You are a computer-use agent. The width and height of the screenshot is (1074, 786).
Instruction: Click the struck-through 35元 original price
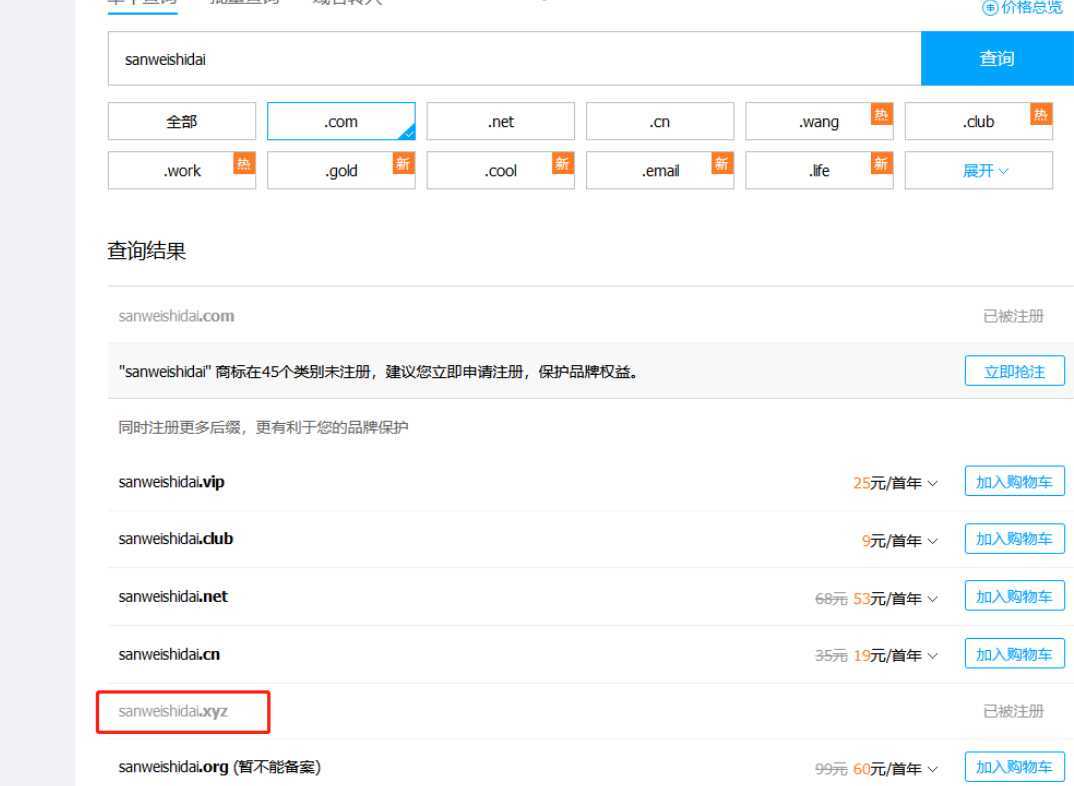click(831, 656)
